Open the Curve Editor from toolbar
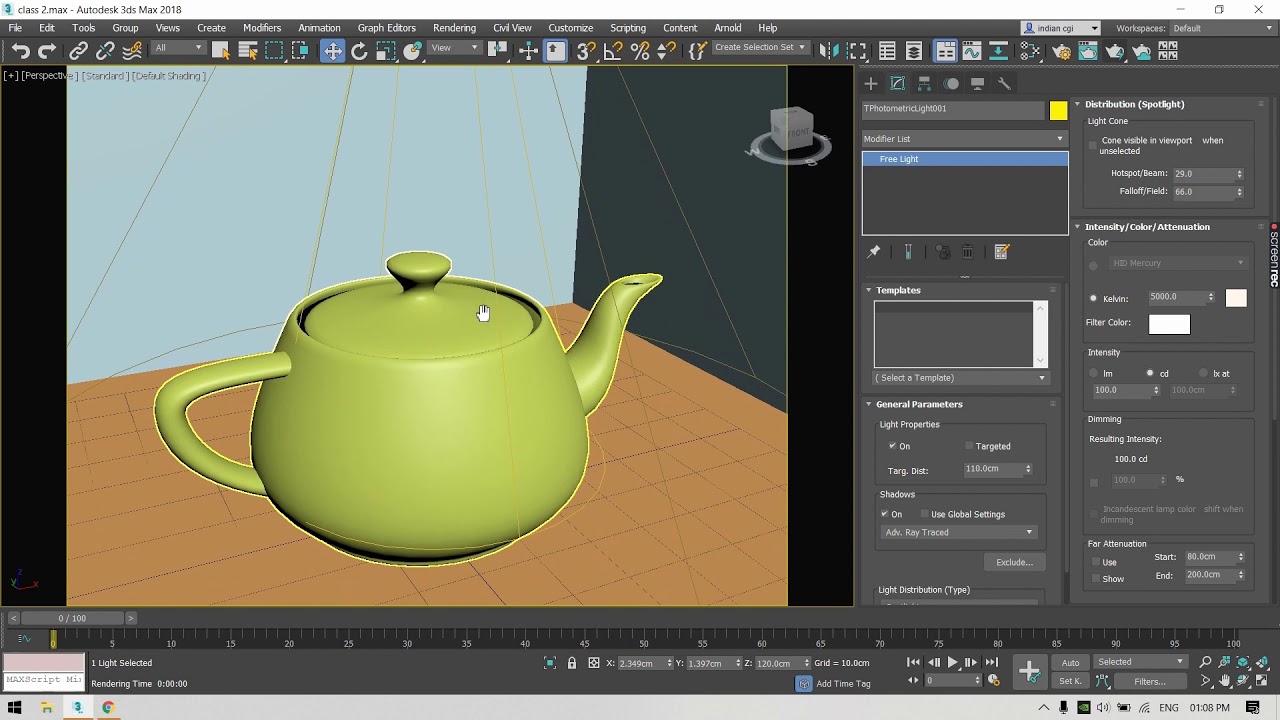This screenshot has width=1280, height=720. (972, 51)
